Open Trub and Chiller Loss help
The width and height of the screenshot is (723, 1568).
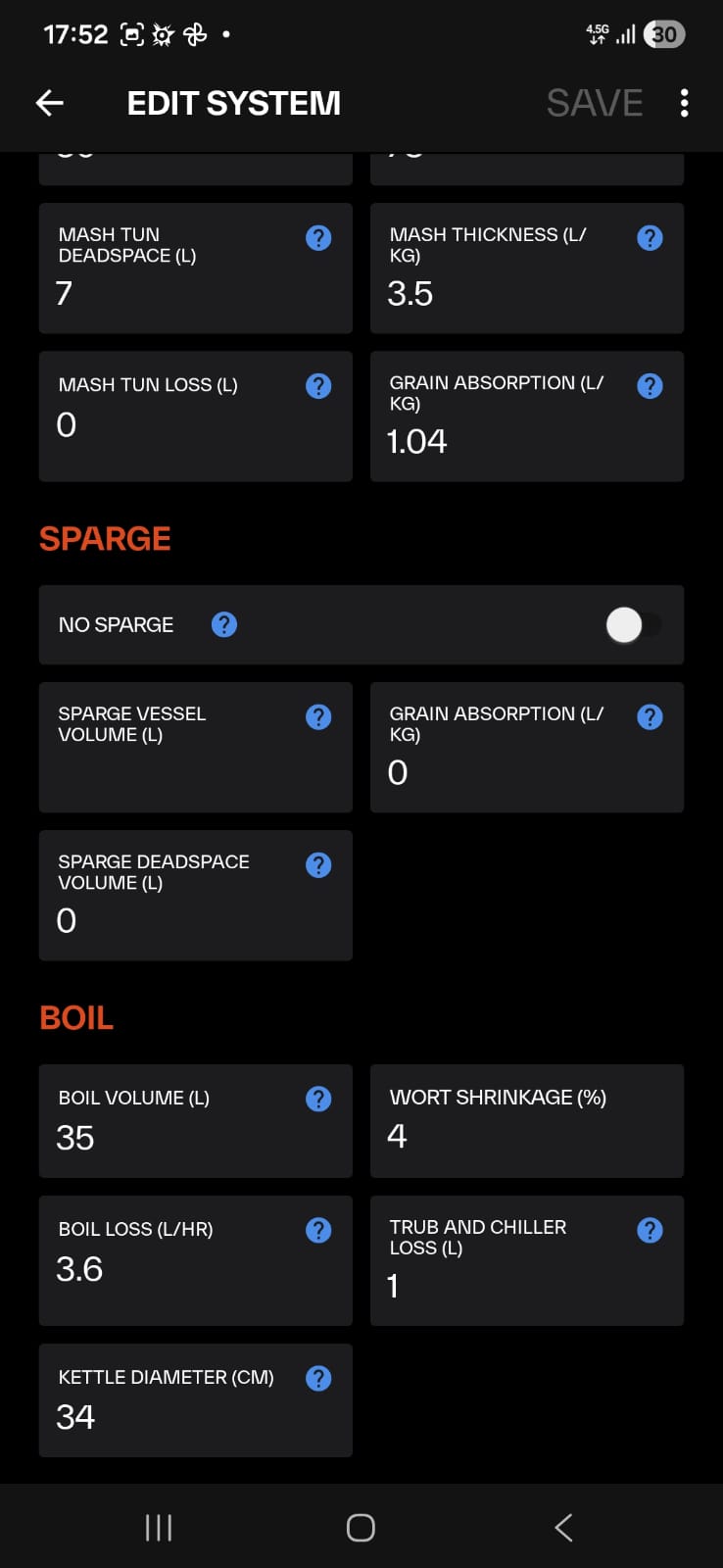click(650, 1231)
